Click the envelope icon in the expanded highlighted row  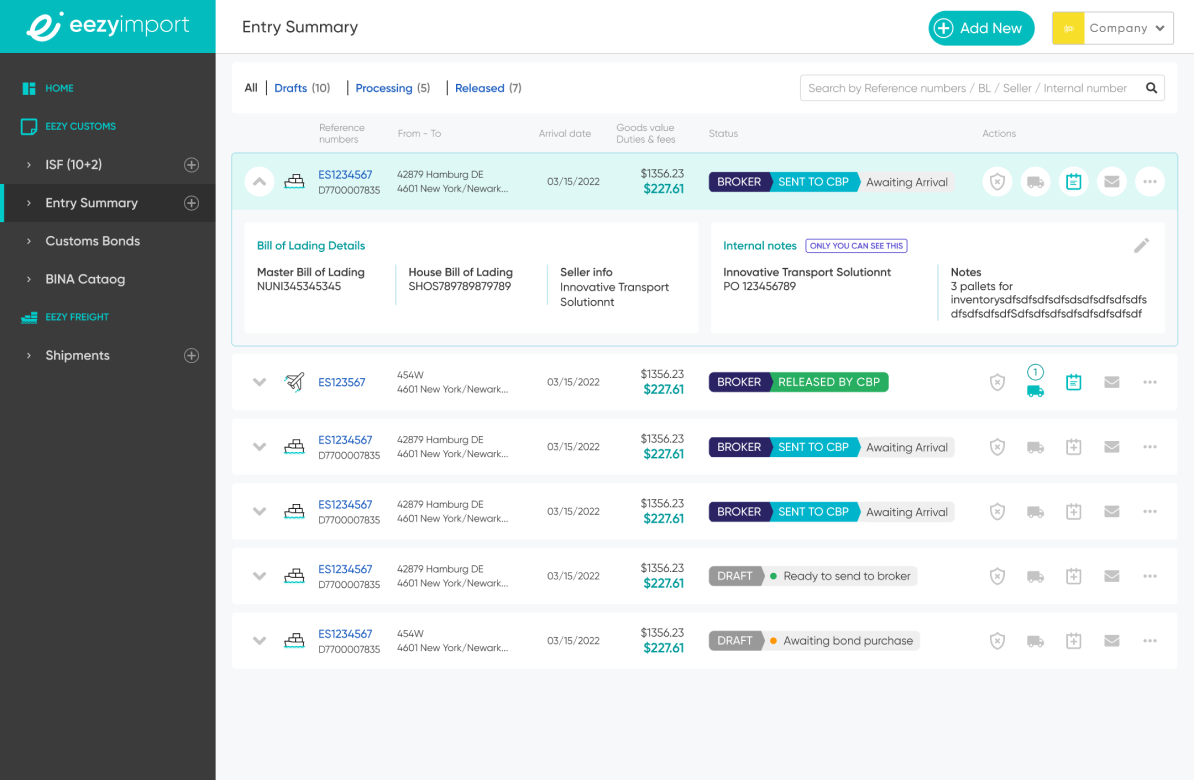tap(1111, 182)
